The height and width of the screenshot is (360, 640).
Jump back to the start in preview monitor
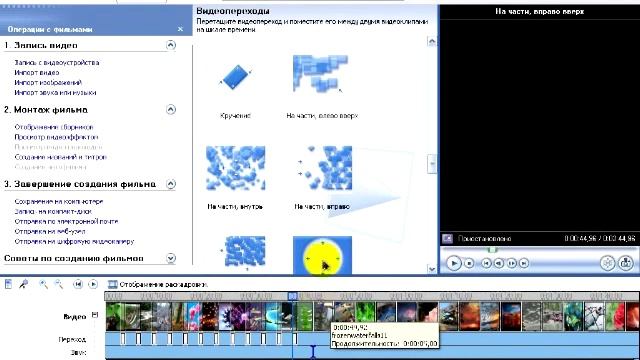pos(486,264)
